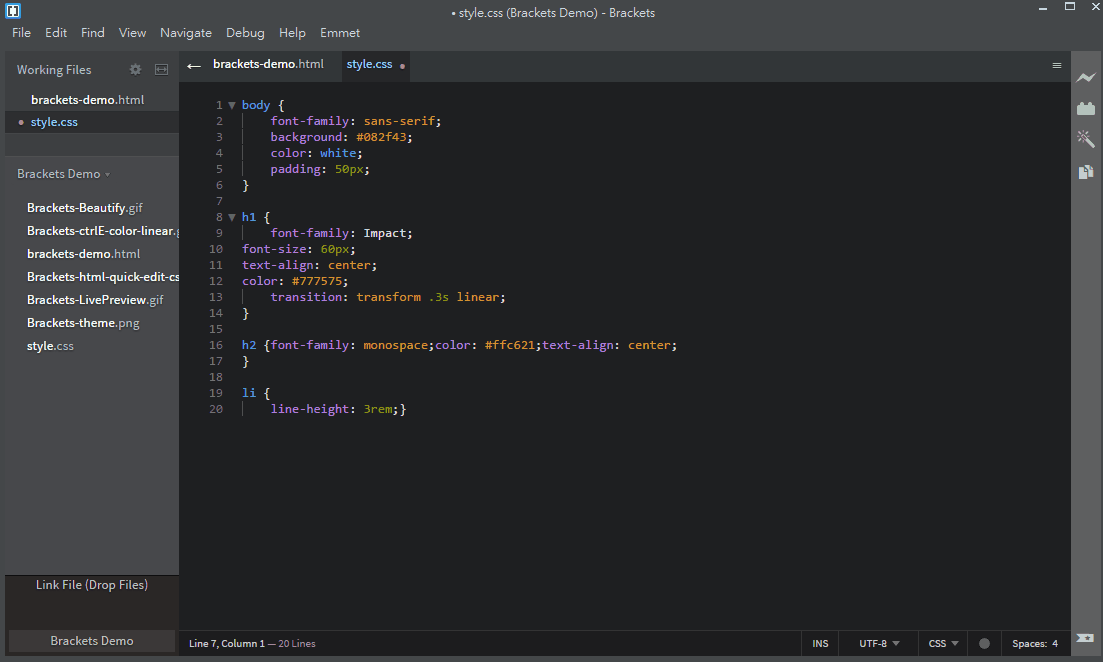Click the Brackets Demo button at sidebar bottom
The width and height of the screenshot is (1103, 662).
(91, 641)
